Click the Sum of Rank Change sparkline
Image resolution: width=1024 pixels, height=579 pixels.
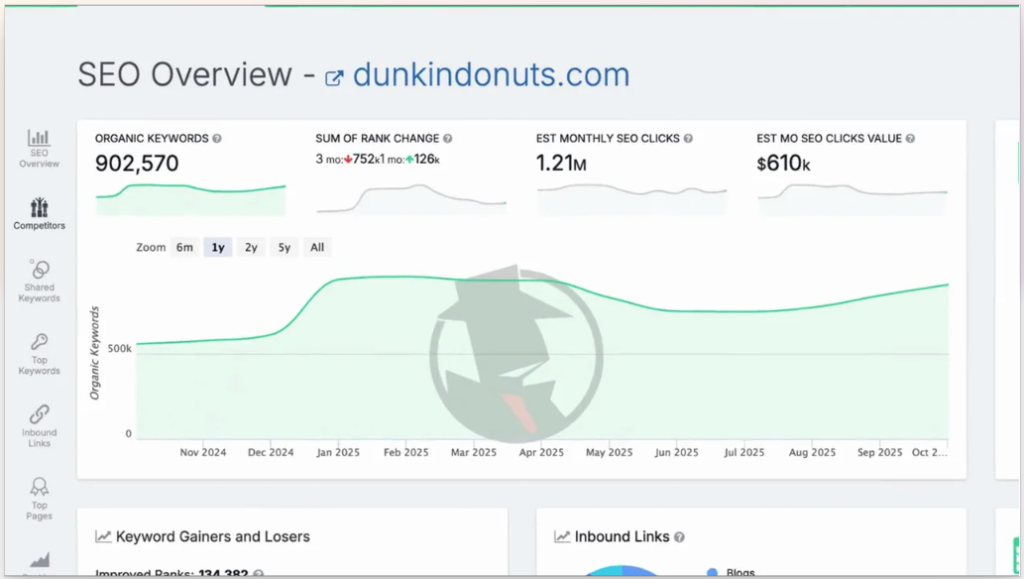coord(411,199)
